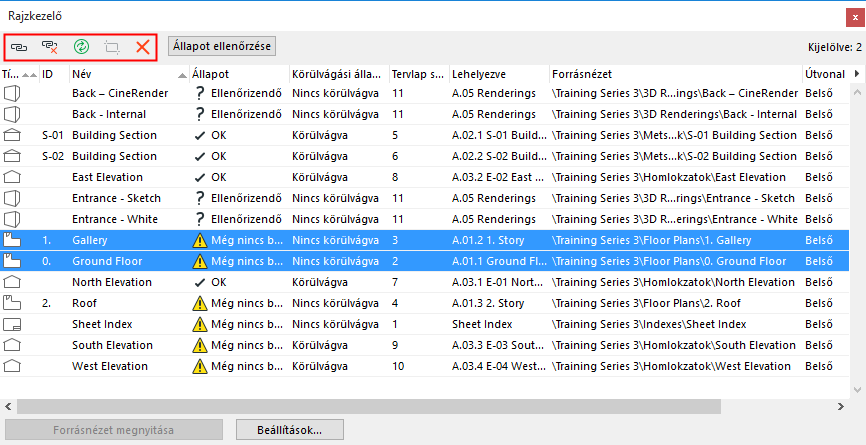
Task: Click 3D icon of Entrance - Sketch row
Action: pyautogui.click(x=12, y=198)
